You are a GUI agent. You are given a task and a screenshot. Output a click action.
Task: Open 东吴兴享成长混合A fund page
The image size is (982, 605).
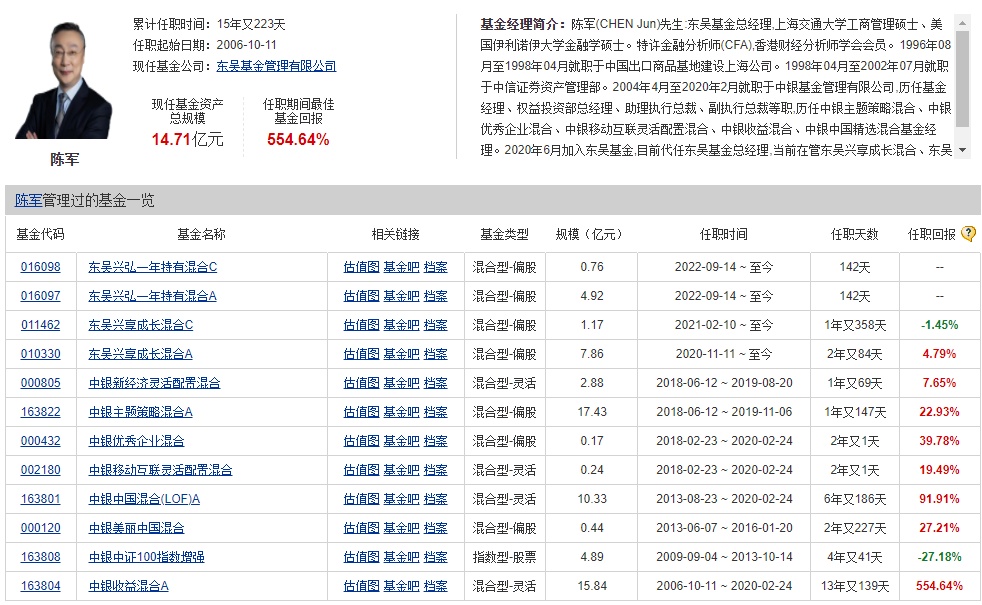140,354
